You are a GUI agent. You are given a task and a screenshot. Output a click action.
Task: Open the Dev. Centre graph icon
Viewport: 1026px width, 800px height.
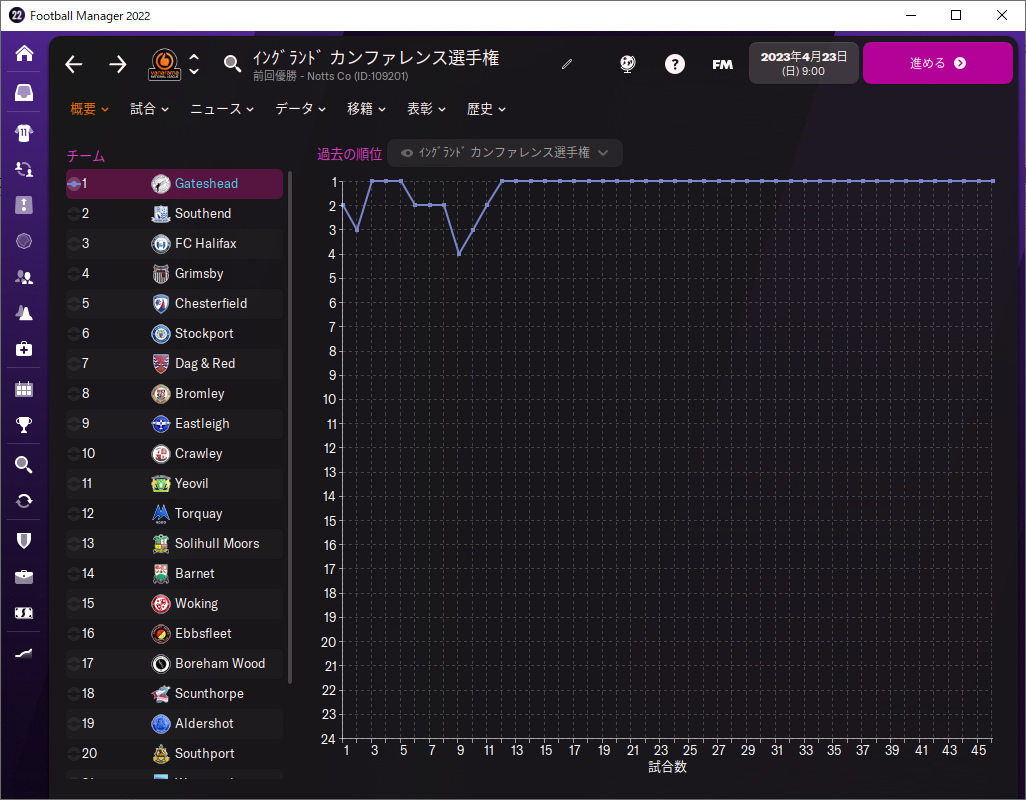click(x=24, y=653)
